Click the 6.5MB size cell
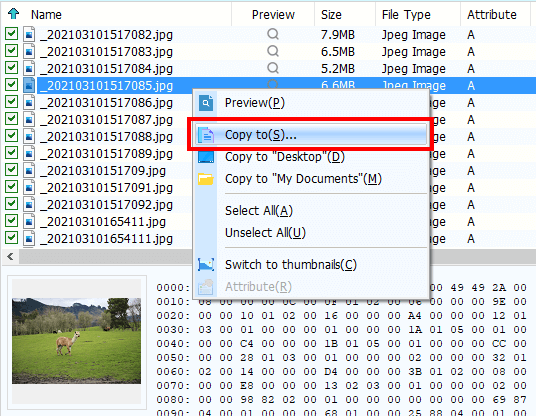 click(338, 52)
